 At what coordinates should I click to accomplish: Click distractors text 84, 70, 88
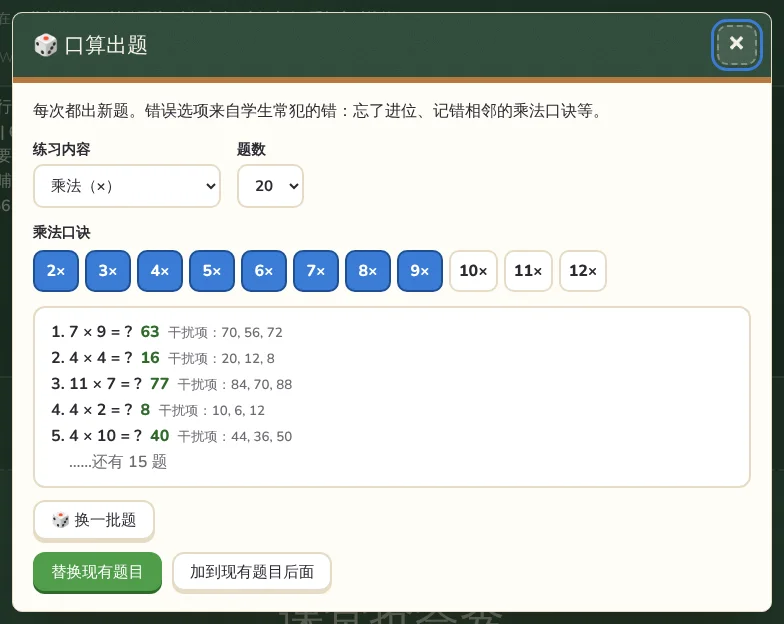[262, 384]
